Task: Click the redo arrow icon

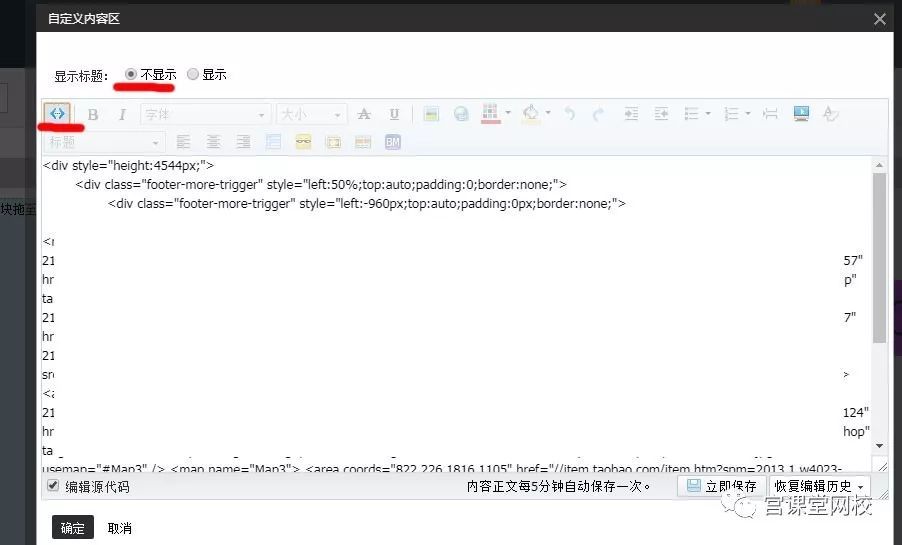Action: (x=598, y=114)
